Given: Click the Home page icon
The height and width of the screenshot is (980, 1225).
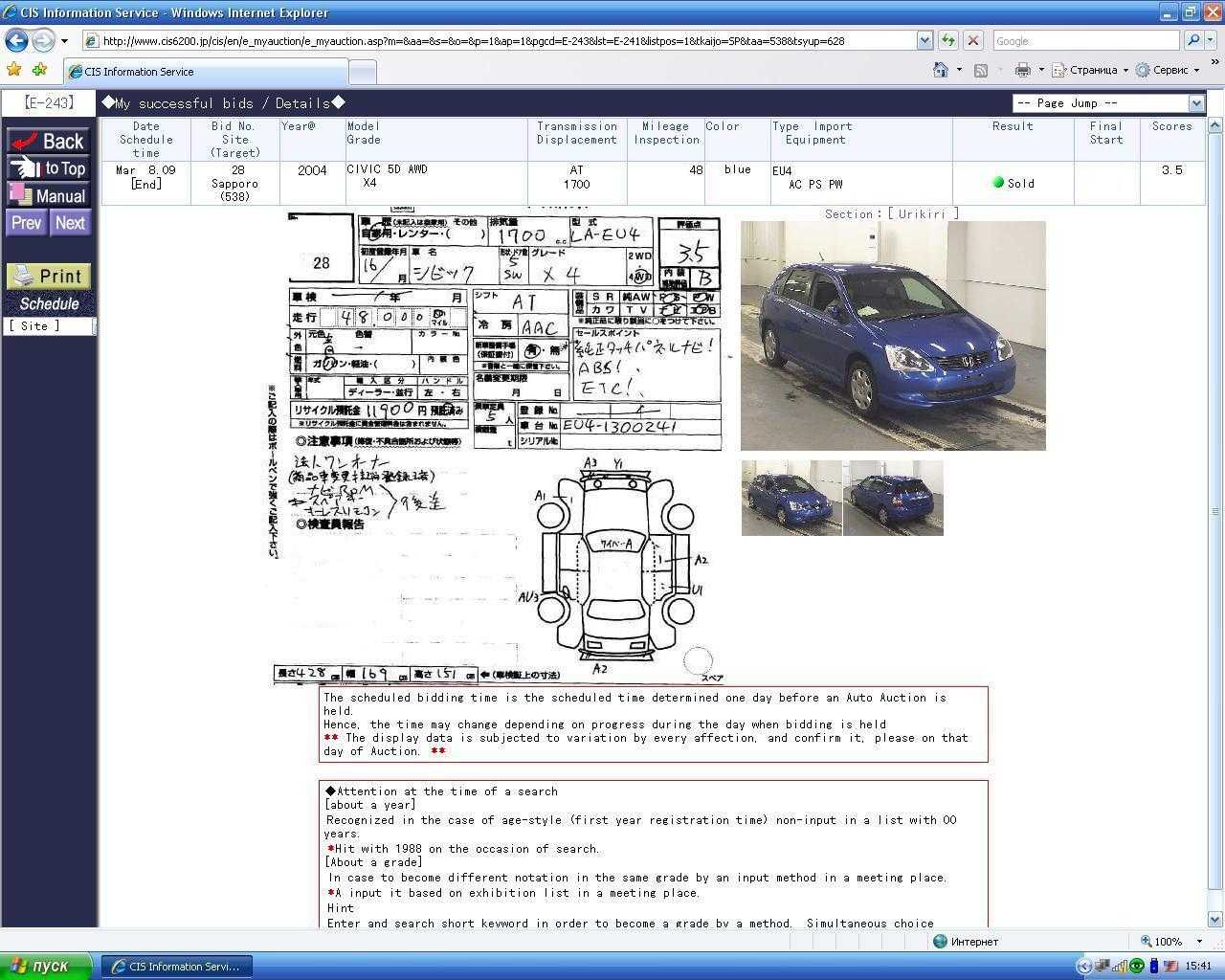Looking at the screenshot, I should [x=941, y=70].
